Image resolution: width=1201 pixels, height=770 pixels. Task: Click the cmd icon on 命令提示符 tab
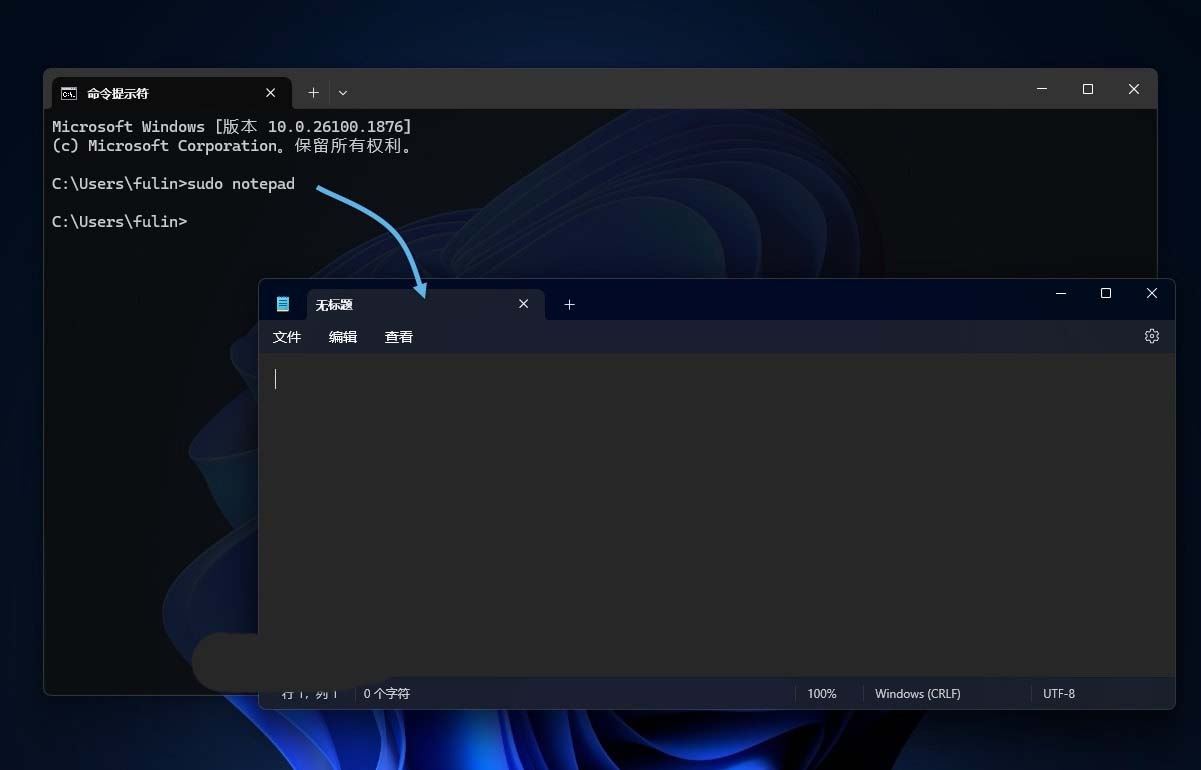[69, 93]
